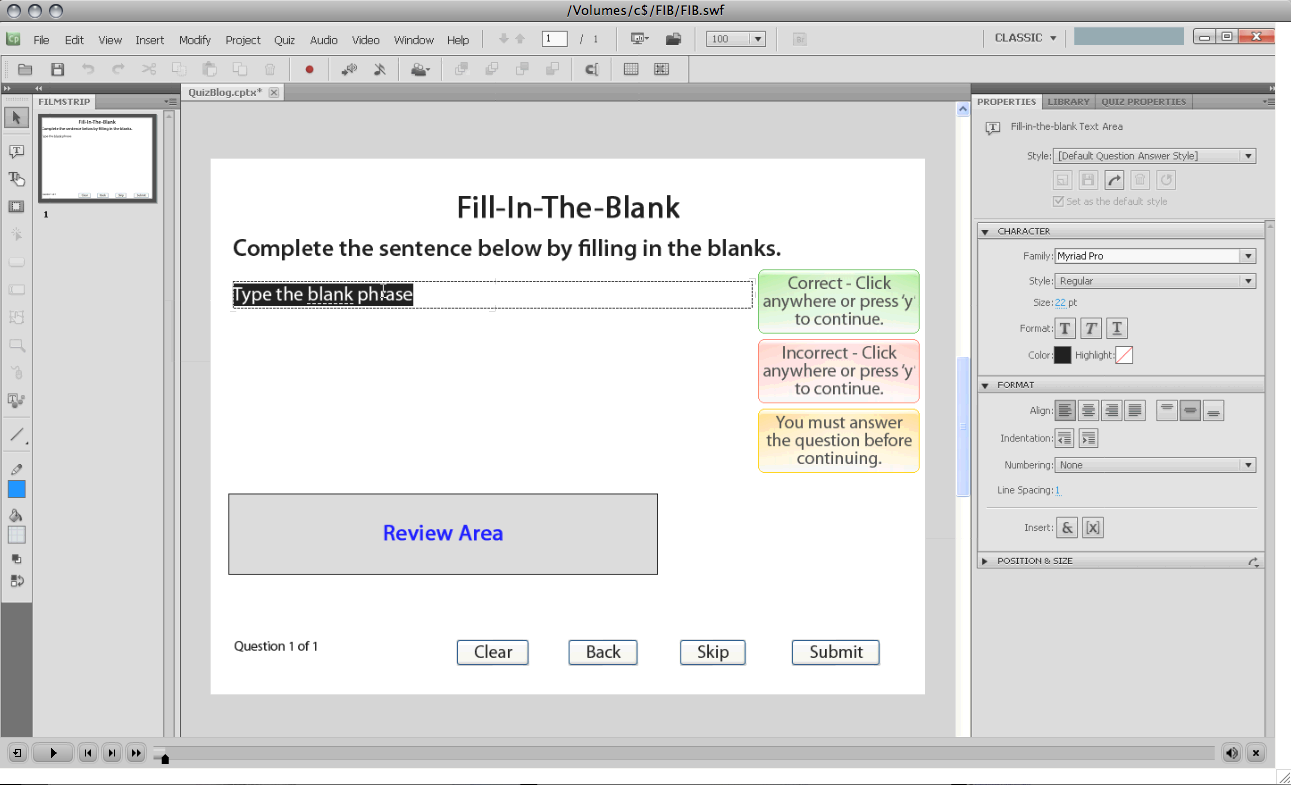The image size is (1291, 785).
Task: Open the black text Color swatch
Action: coord(1062,355)
